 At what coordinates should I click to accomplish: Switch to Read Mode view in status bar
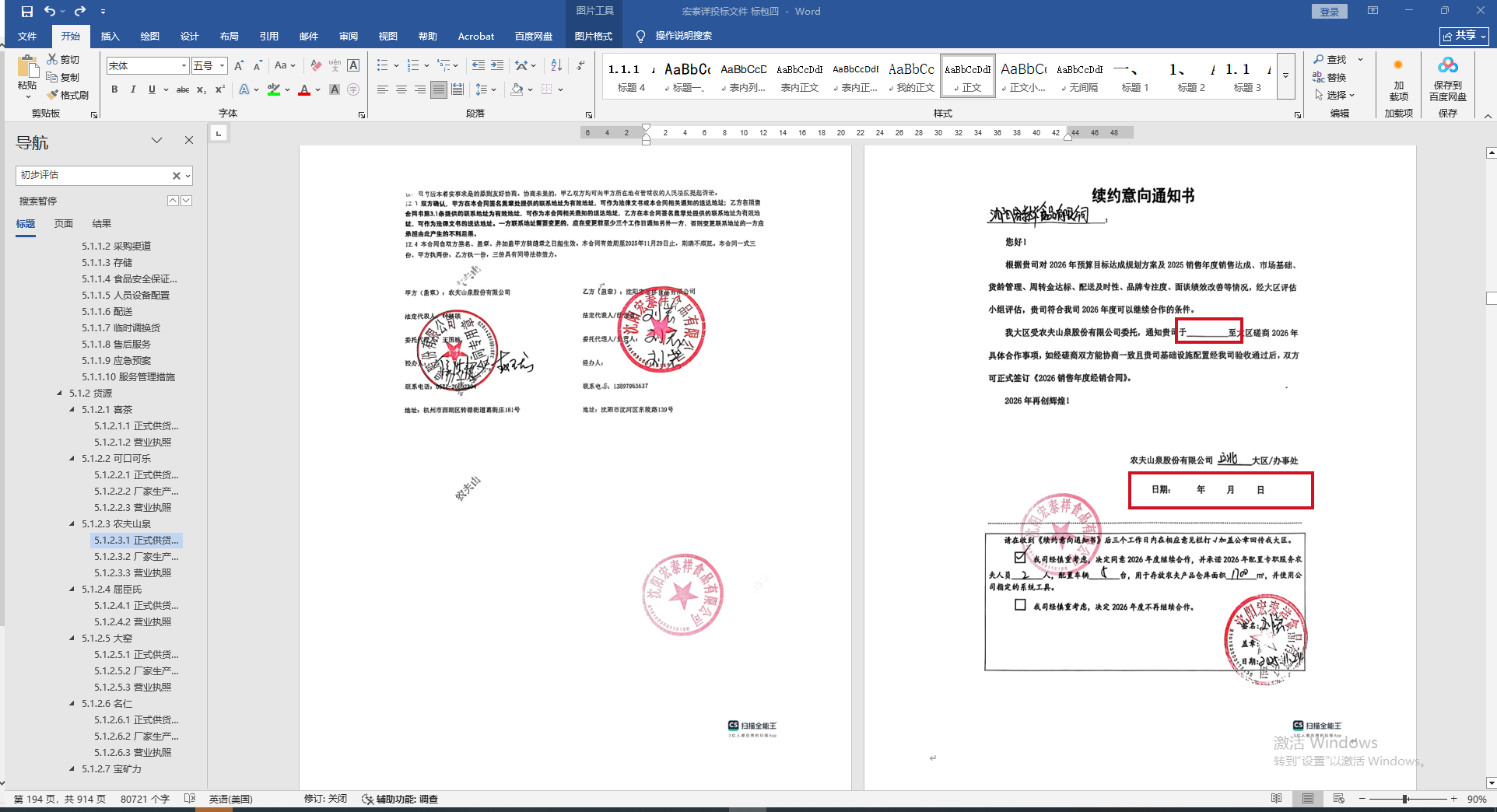[x=1276, y=799]
